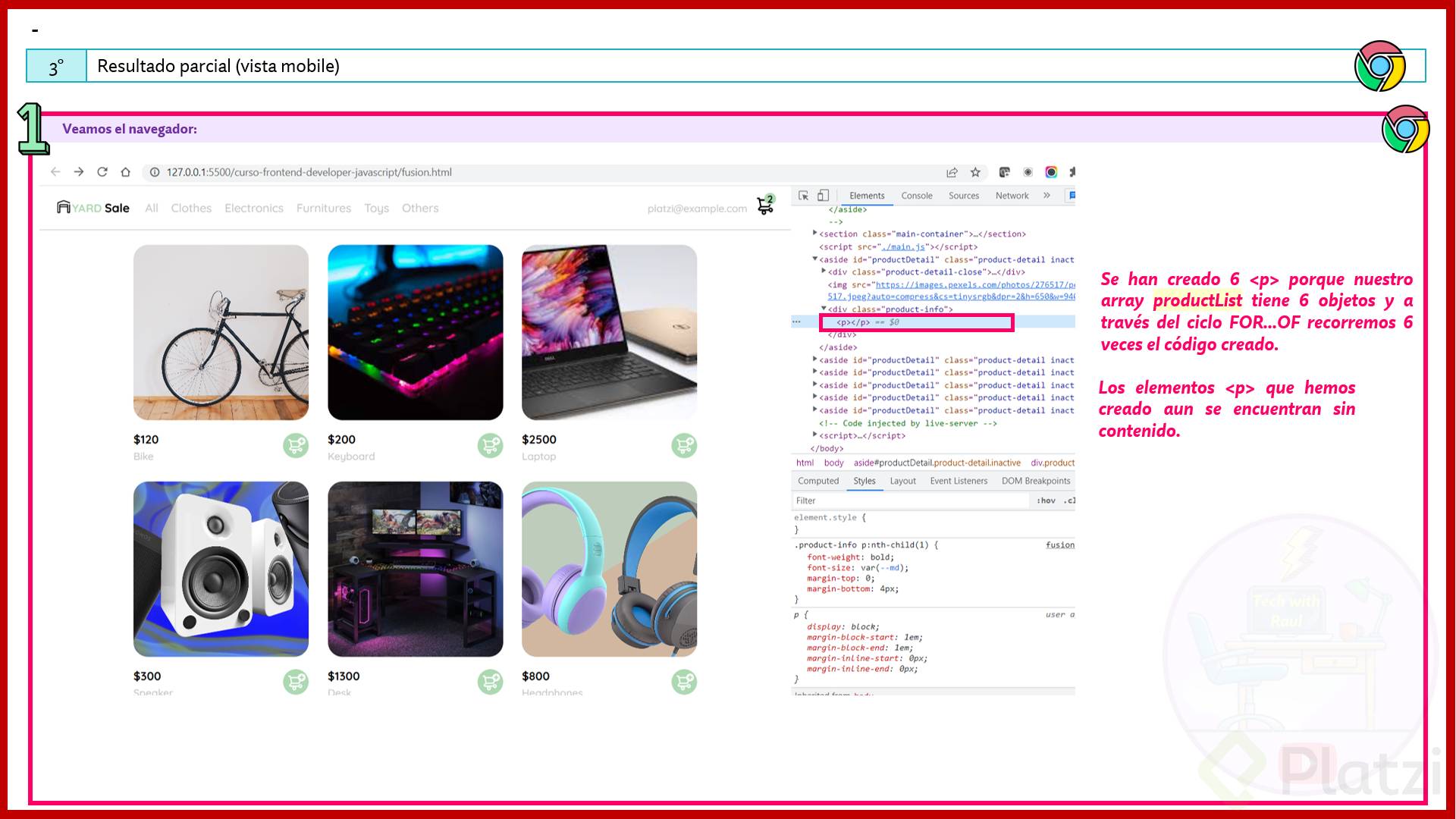Select the div.product breadcrumb
The image size is (1456, 819).
[1053, 463]
